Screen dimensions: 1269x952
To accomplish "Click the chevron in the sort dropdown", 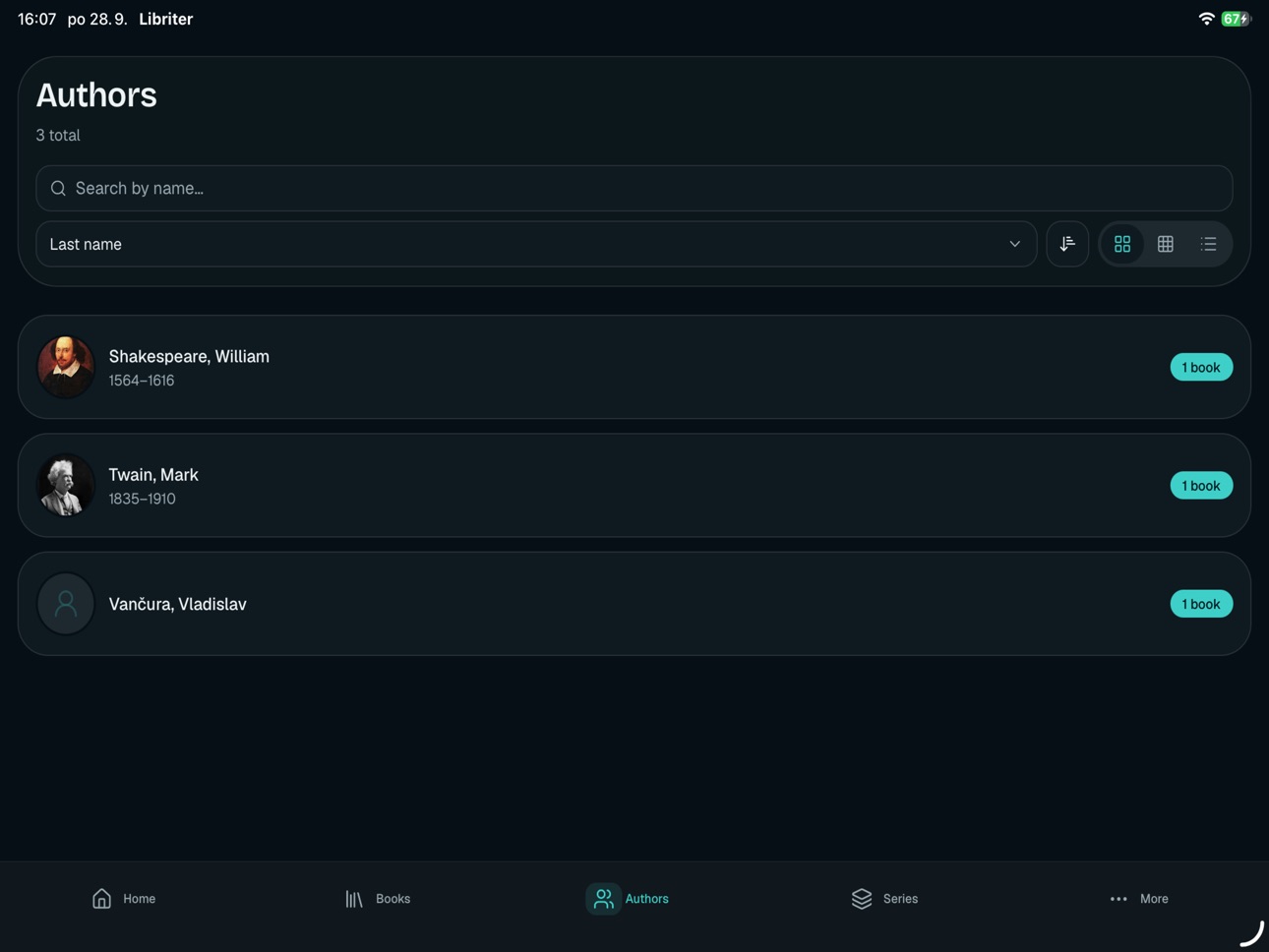I will (1014, 244).
